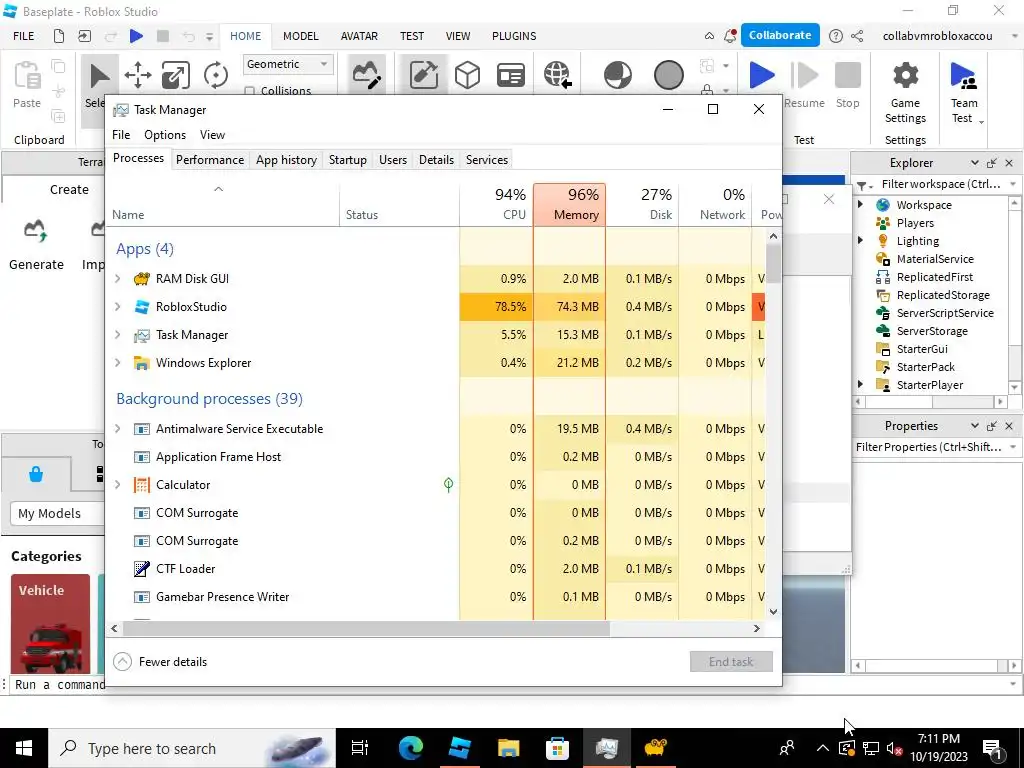
Task: Expand the RobloxStudio process row
Action: (118, 307)
